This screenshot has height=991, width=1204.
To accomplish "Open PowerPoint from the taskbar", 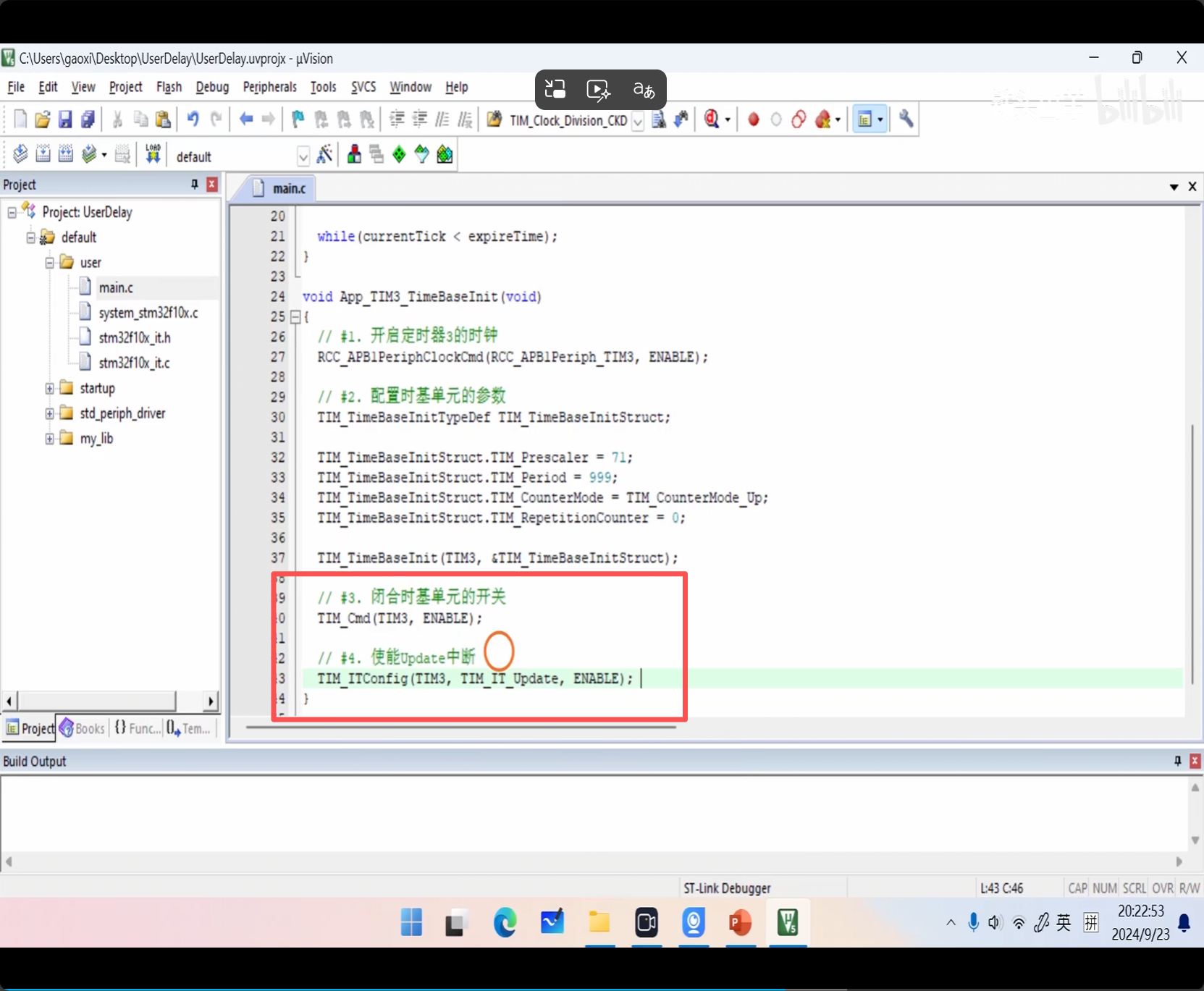I will point(740,923).
